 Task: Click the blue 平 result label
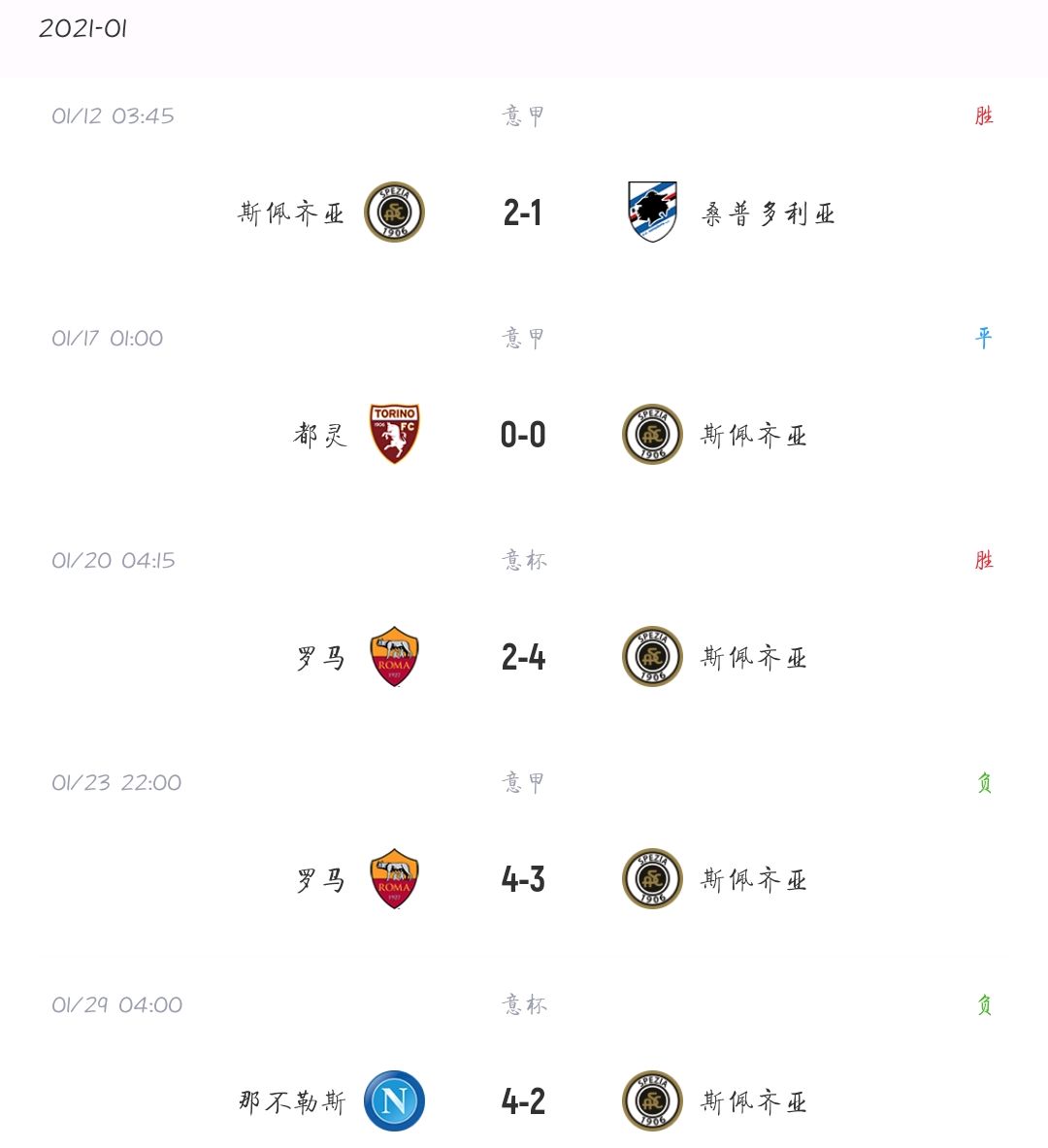984,338
